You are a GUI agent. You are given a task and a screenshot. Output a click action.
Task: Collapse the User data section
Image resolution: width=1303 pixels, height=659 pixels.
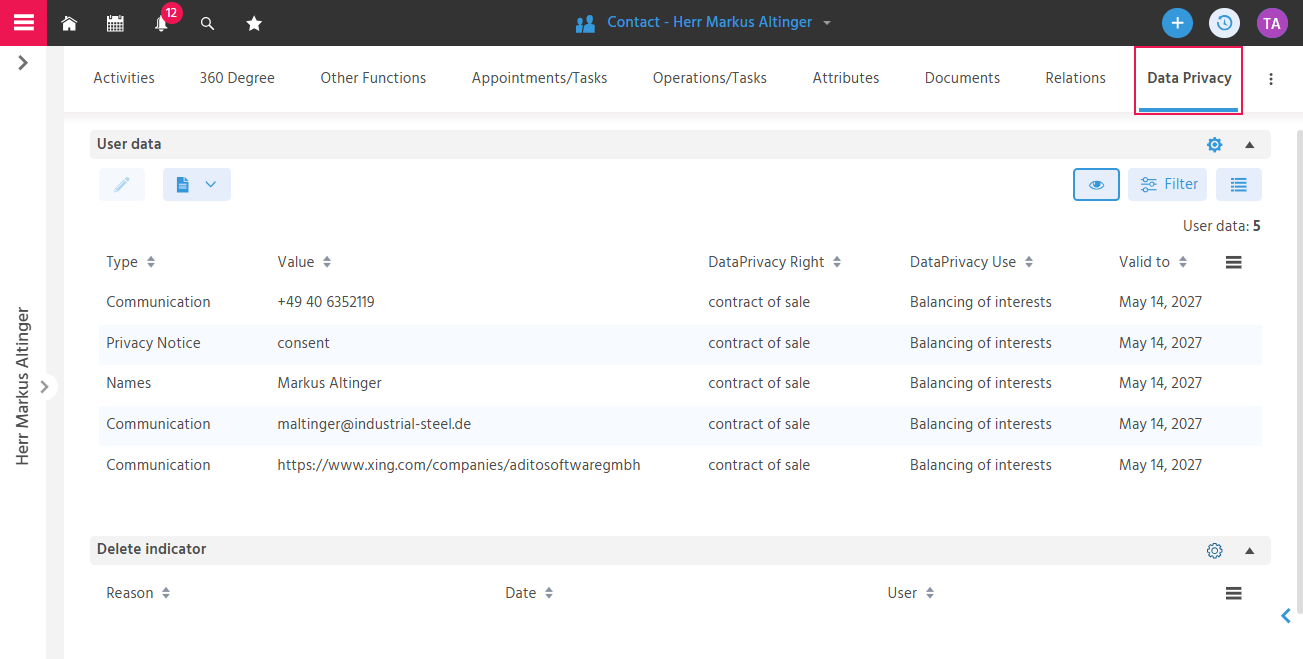tap(1249, 144)
